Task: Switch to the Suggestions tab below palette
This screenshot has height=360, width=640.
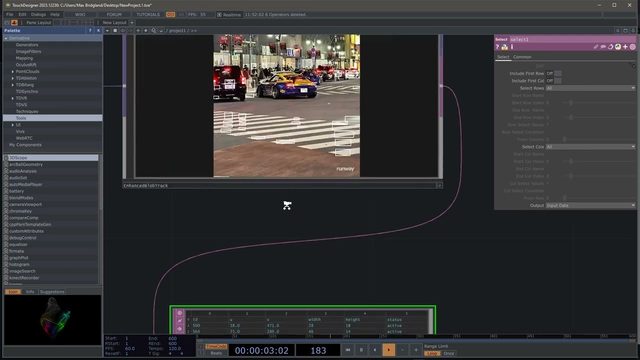Action: (52, 291)
